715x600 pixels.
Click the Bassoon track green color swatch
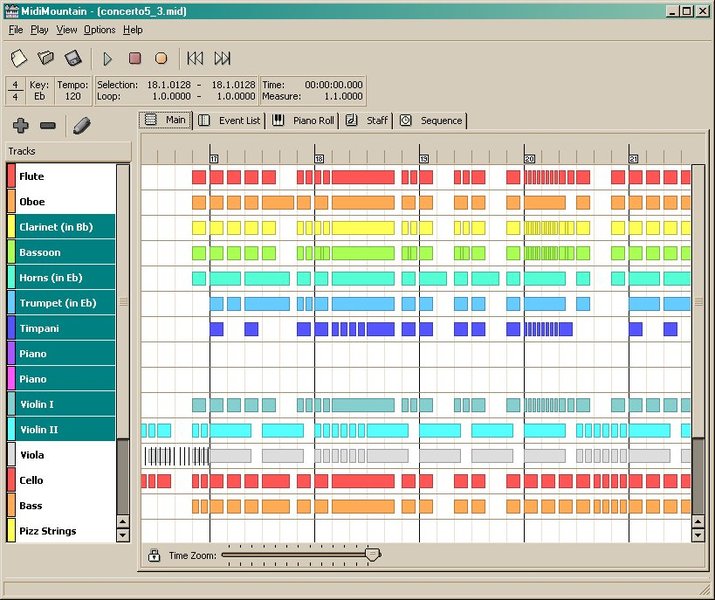pyautogui.click(x=11, y=252)
